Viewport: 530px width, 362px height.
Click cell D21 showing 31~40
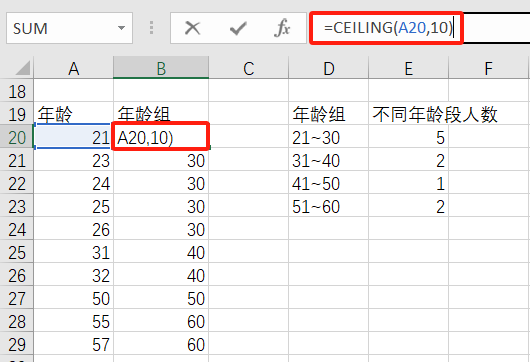coord(329,159)
